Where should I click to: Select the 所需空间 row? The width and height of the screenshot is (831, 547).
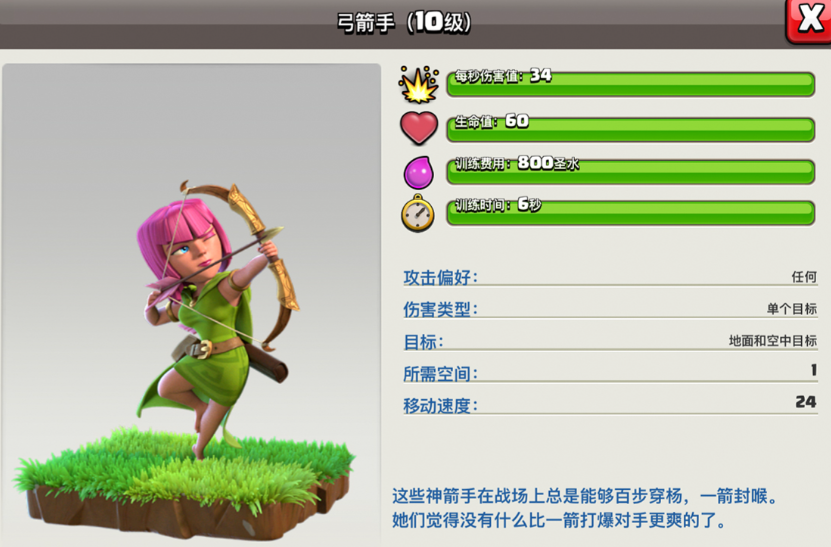point(610,373)
